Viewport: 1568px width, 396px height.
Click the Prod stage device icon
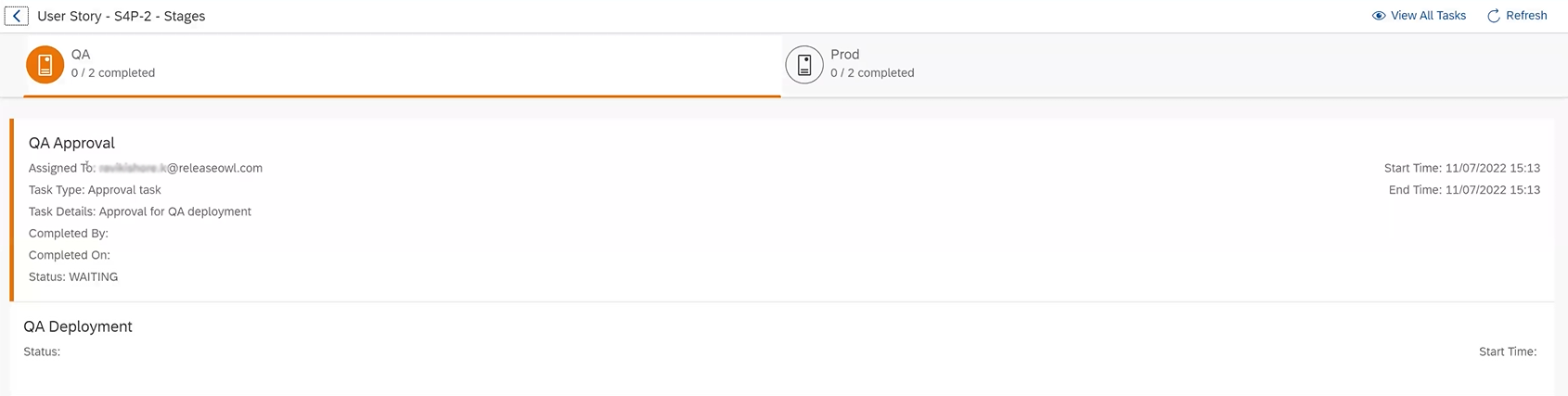[x=804, y=65]
